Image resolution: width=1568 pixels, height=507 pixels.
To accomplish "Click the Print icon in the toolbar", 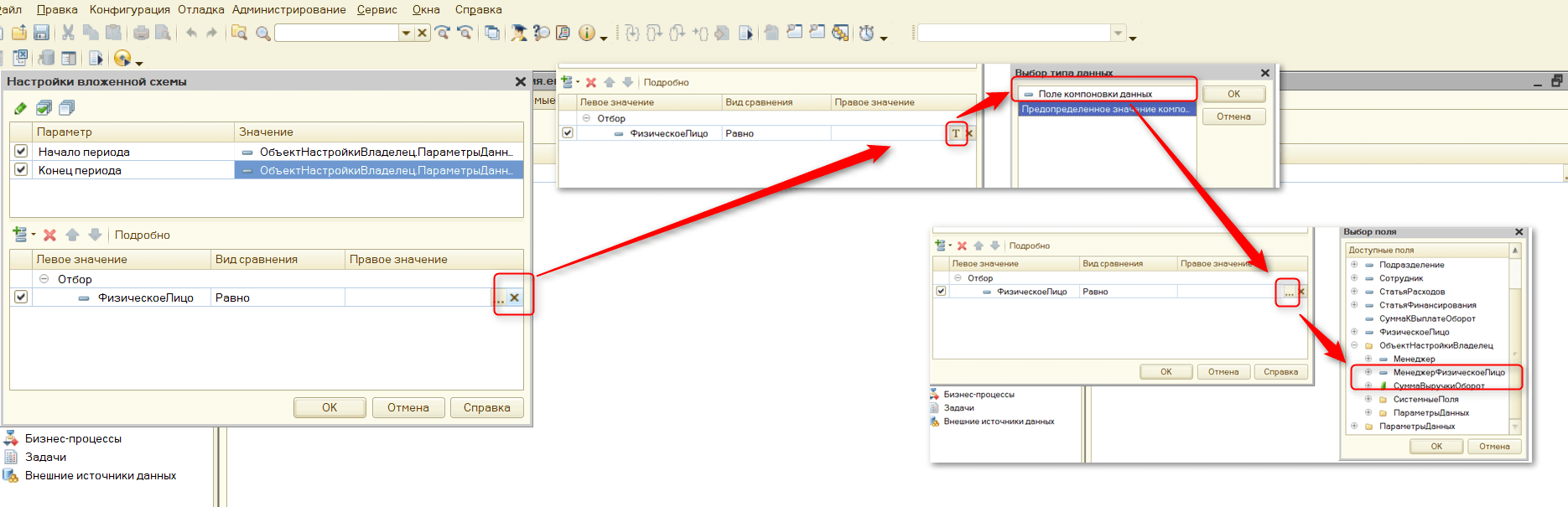I will (141, 33).
